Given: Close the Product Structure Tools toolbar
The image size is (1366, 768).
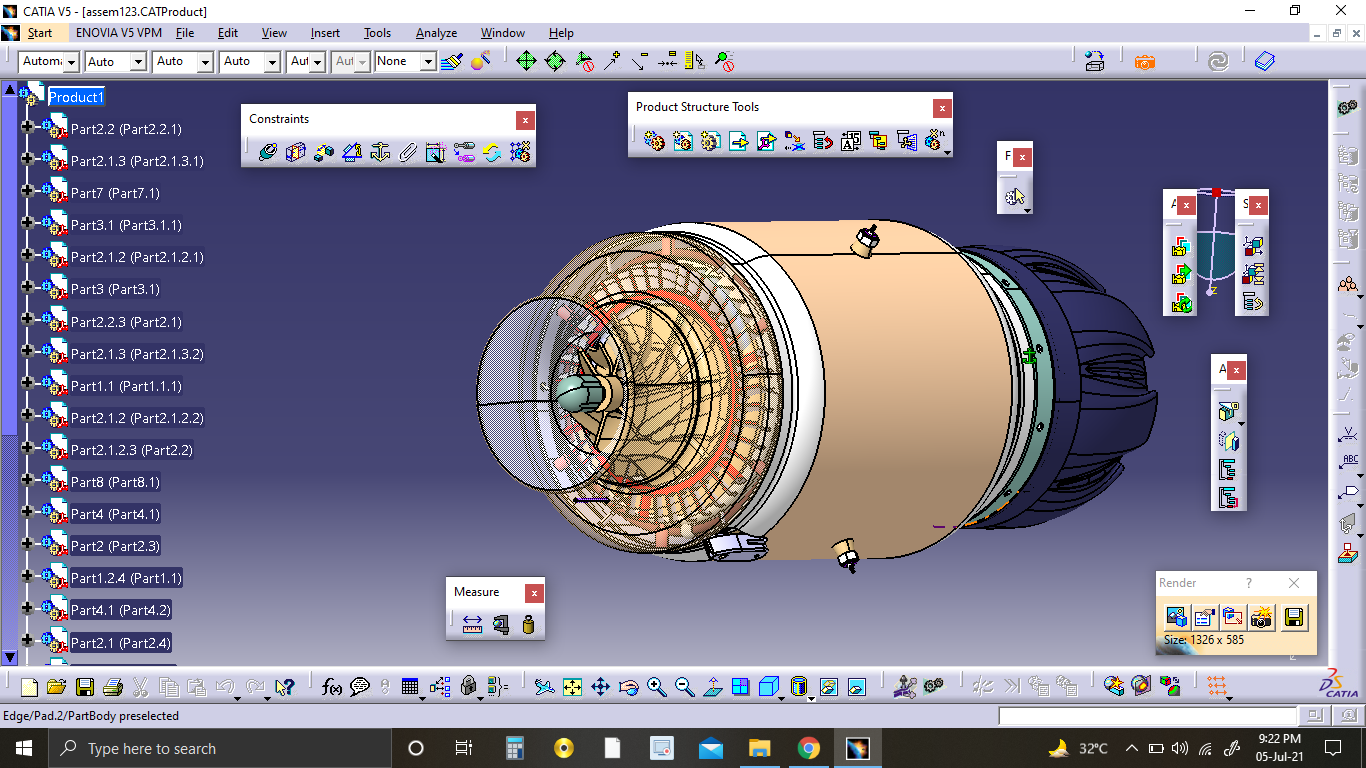Looking at the screenshot, I should [x=942, y=108].
